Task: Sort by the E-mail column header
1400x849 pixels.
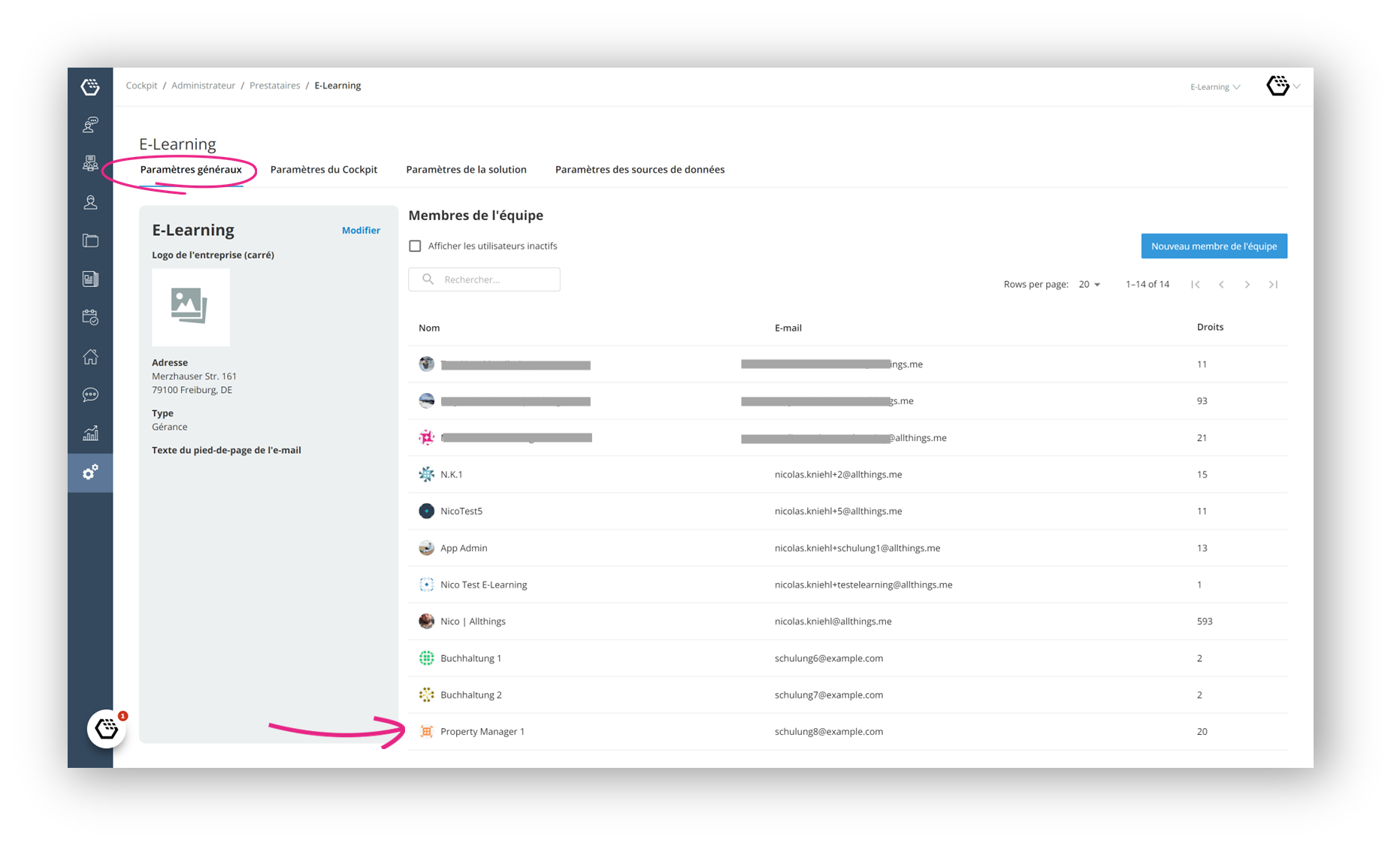Action: [x=788, y=328]
